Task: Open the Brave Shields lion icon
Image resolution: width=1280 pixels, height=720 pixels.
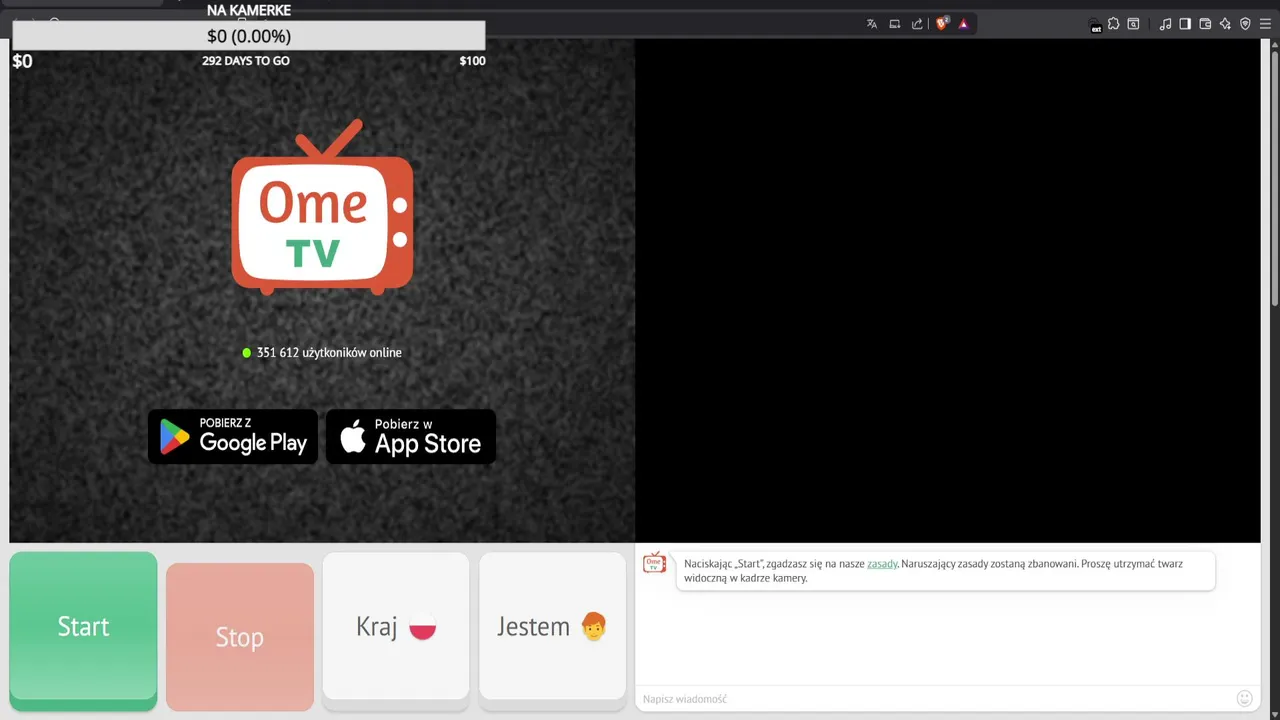Action: click(x=941, y=24)
